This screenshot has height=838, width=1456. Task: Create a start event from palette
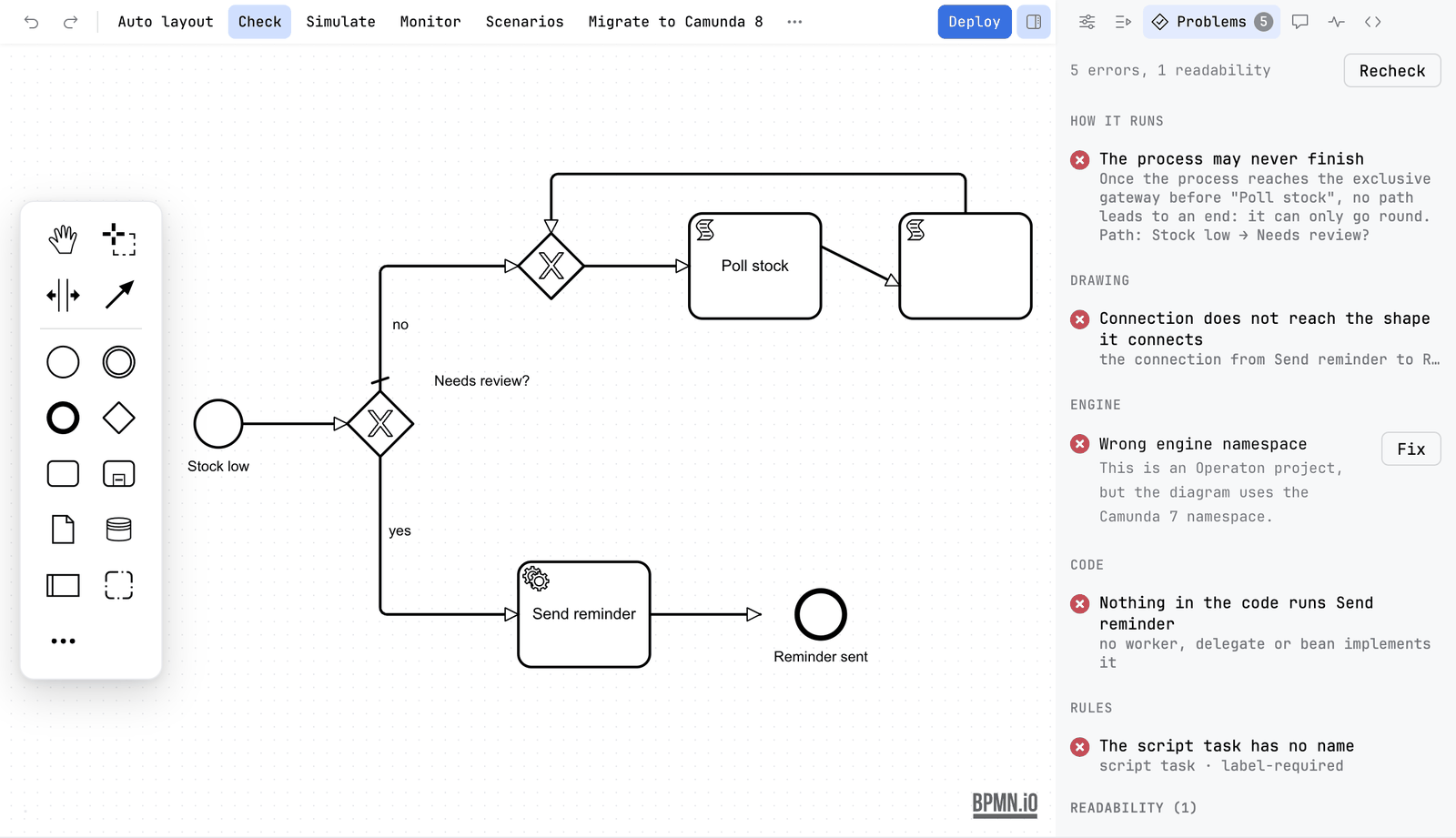[x=63, y=362]
